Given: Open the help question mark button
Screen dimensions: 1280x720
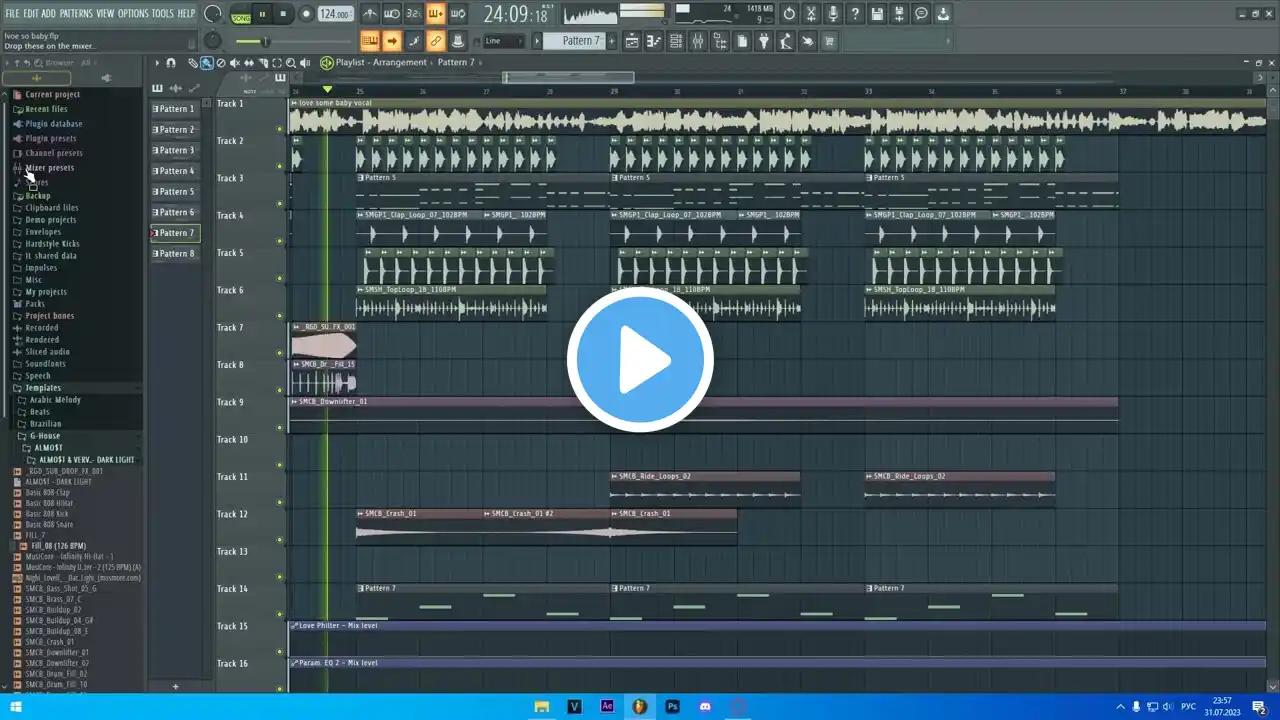Looking at the screenshot, I should [x=855, y=14].
